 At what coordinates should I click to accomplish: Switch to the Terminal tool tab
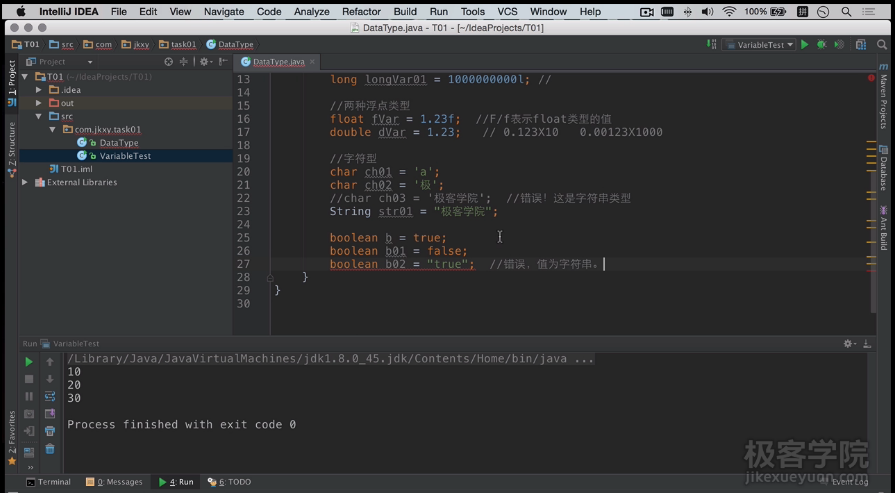click(x=48, y=482)
